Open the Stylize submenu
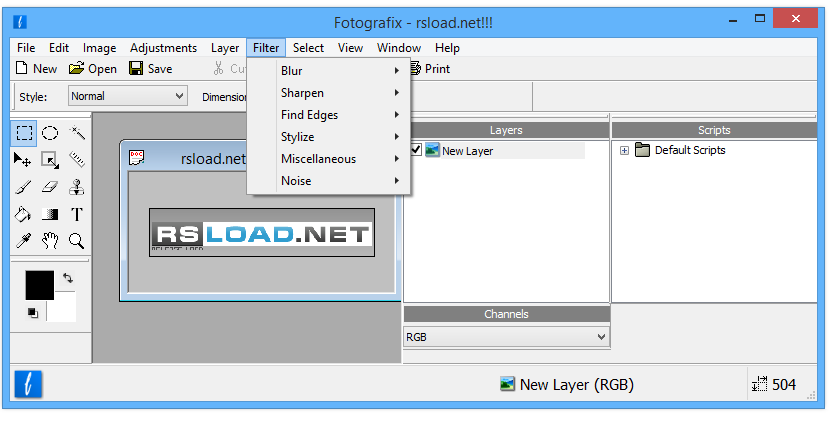 coord(329,137)
